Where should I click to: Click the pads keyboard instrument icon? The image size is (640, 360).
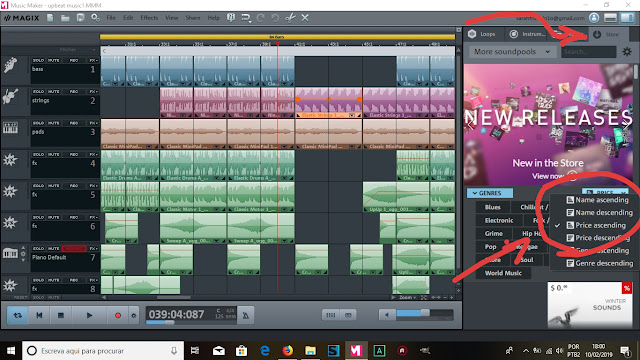10,128
